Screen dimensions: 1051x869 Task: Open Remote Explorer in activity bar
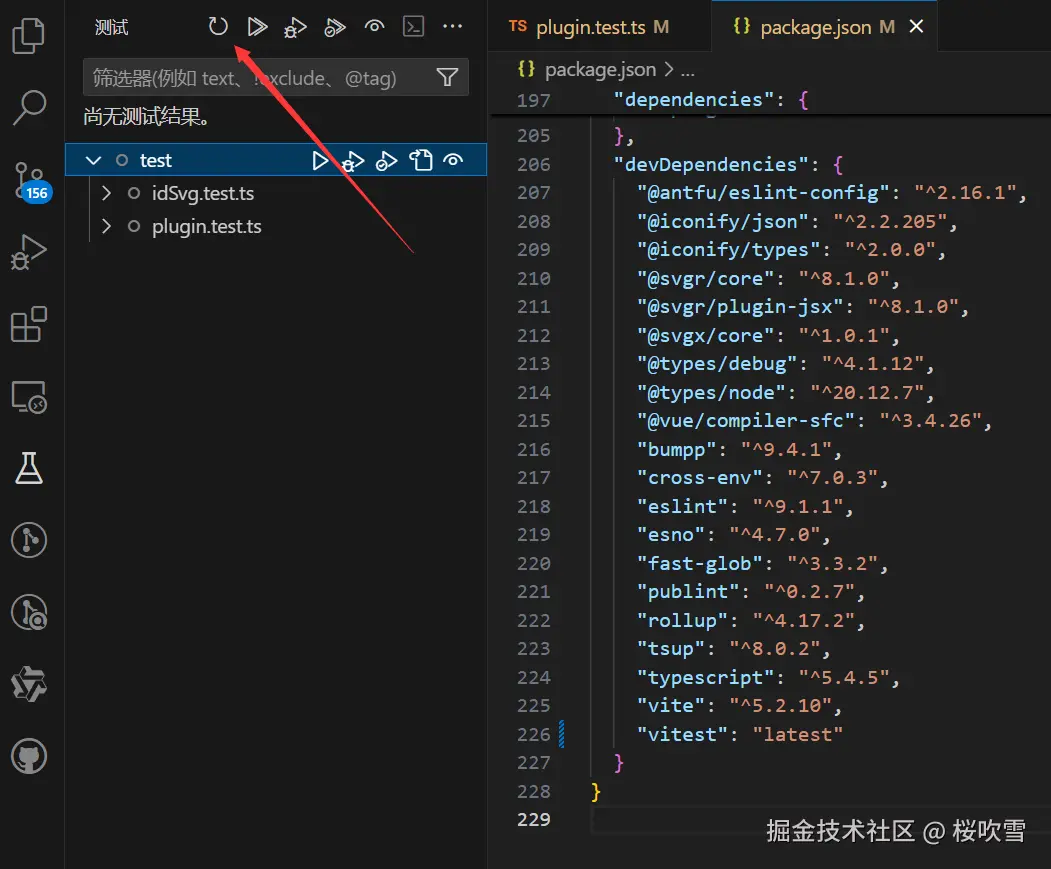click(29, 397)
